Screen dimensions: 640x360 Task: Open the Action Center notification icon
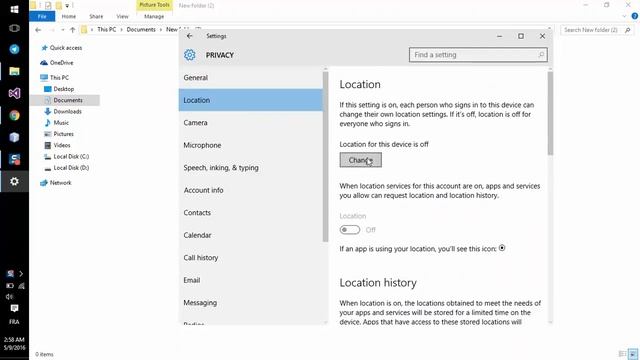click(x=14, y=308)
